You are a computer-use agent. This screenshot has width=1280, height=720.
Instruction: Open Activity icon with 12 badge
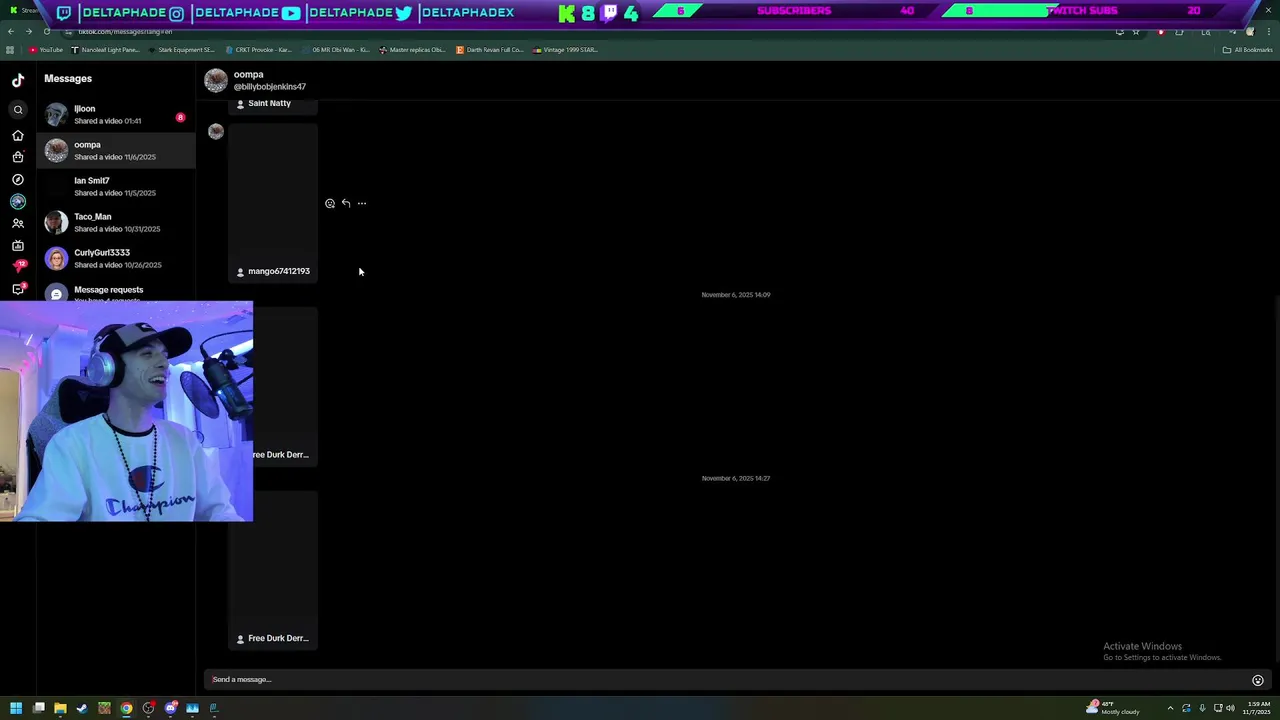(18, 267)
